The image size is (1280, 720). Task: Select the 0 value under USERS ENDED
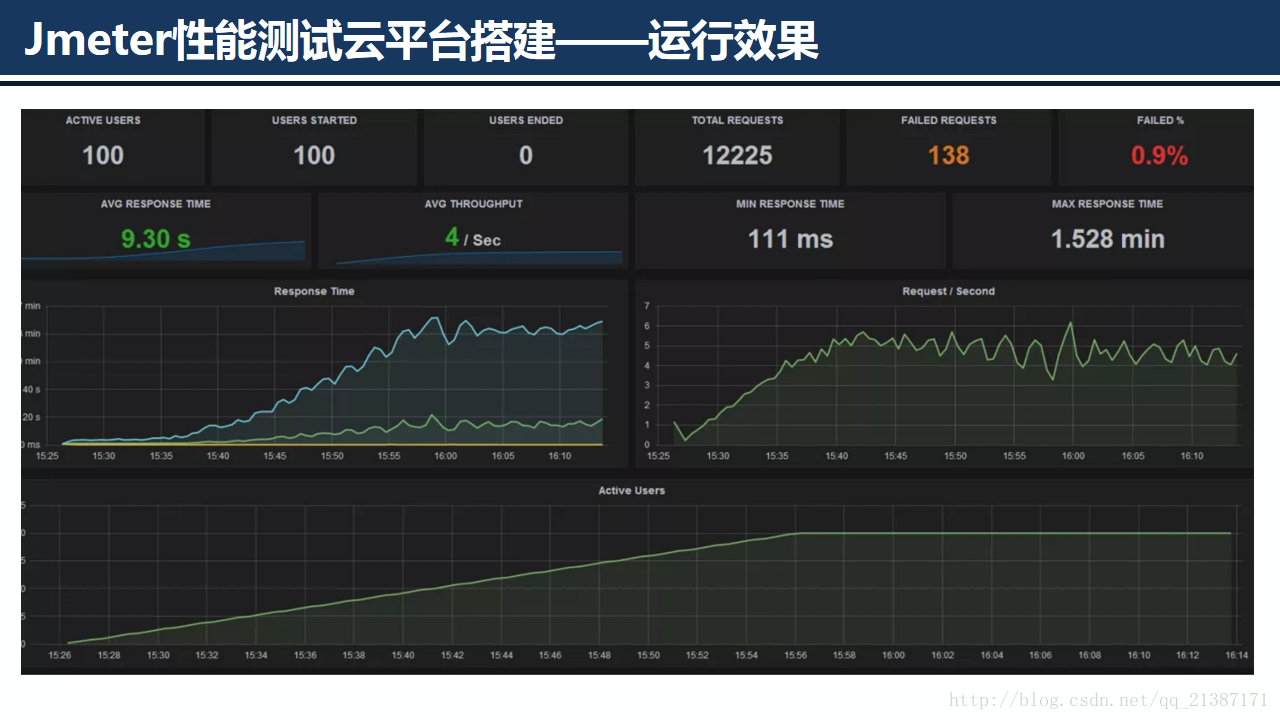526,155
